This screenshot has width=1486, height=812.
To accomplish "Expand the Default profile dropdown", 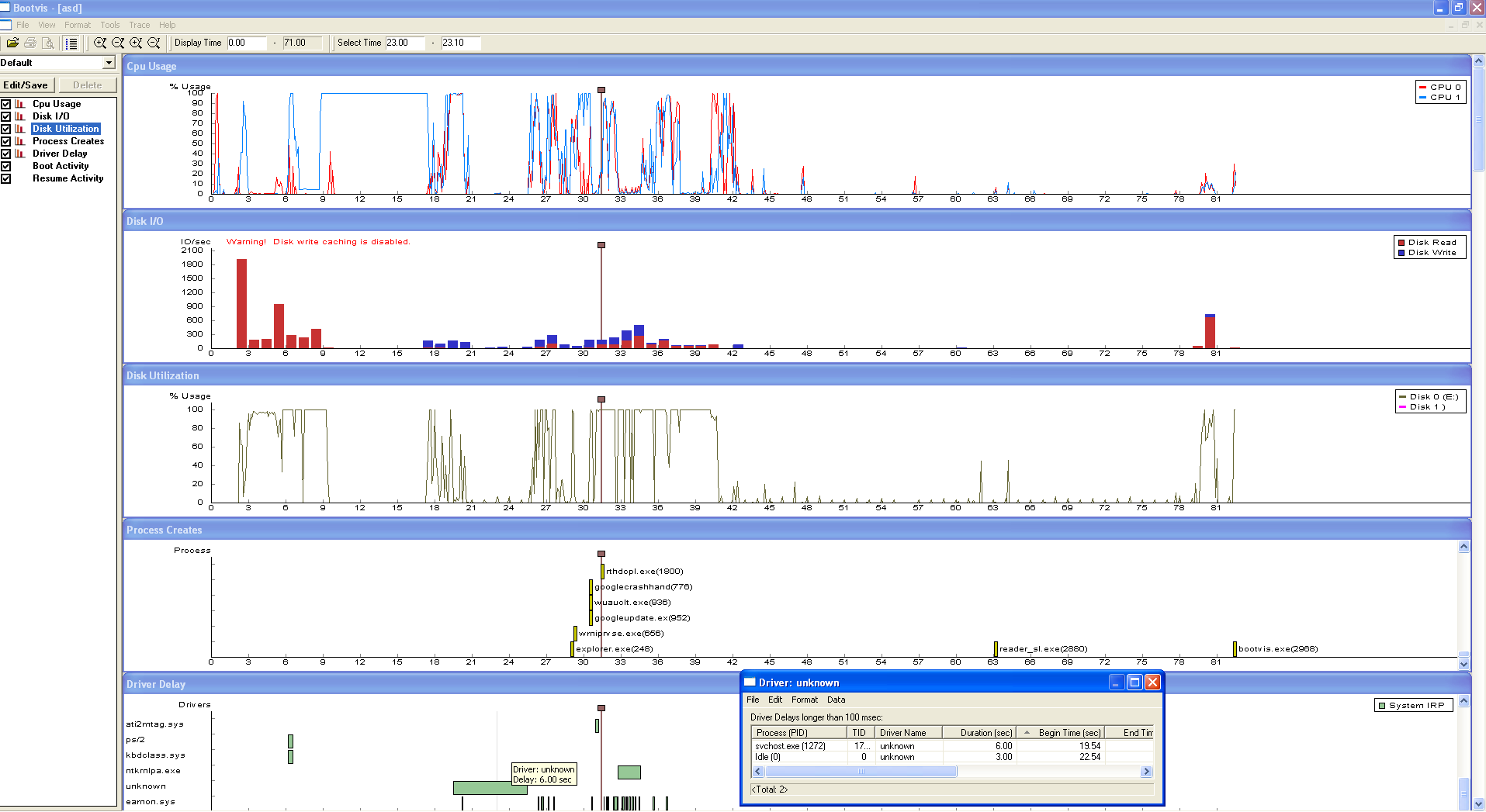I will [x=109, y=63].
